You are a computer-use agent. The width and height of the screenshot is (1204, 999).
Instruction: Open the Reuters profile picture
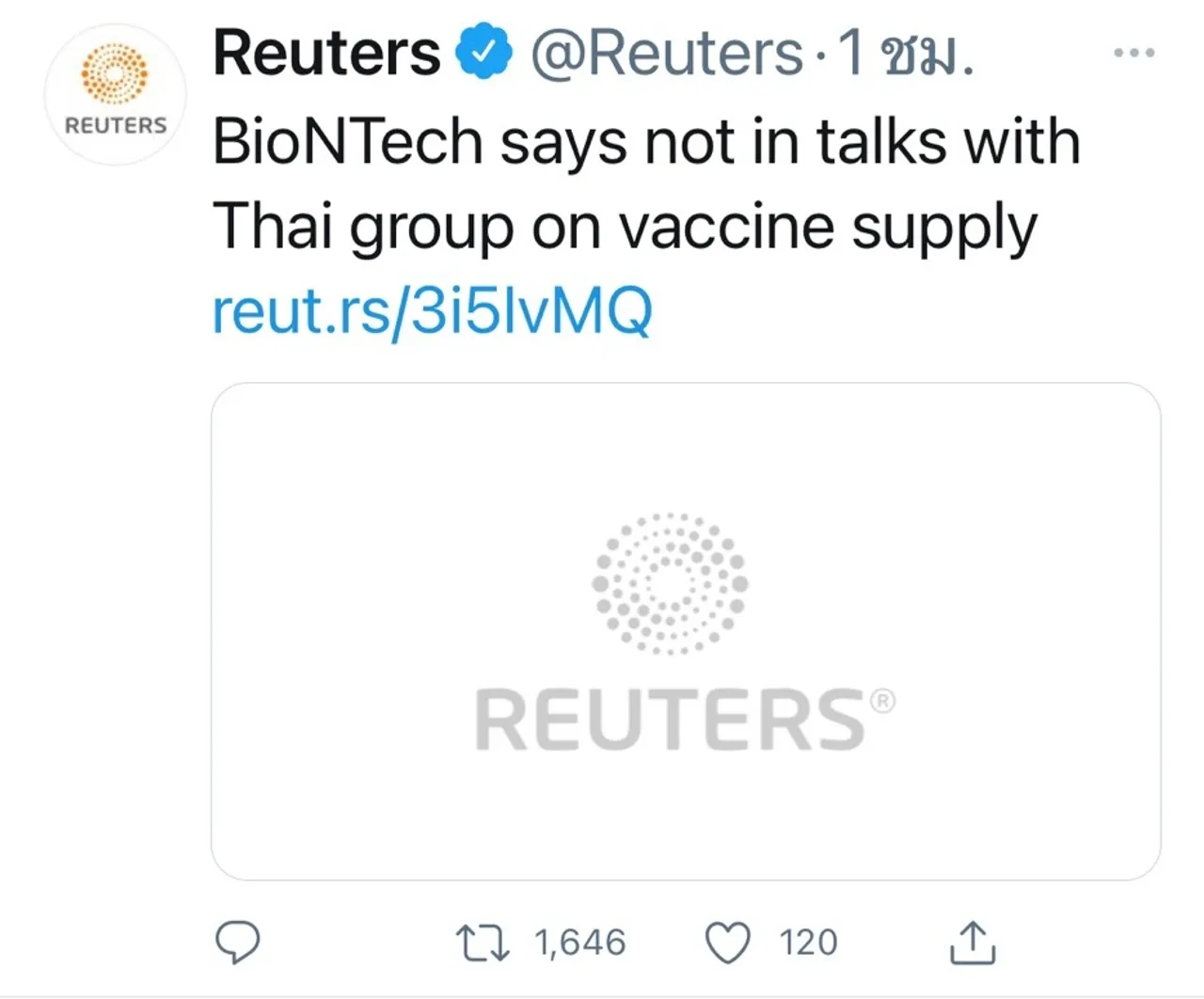pyautogui.click(x=115, y=94)
